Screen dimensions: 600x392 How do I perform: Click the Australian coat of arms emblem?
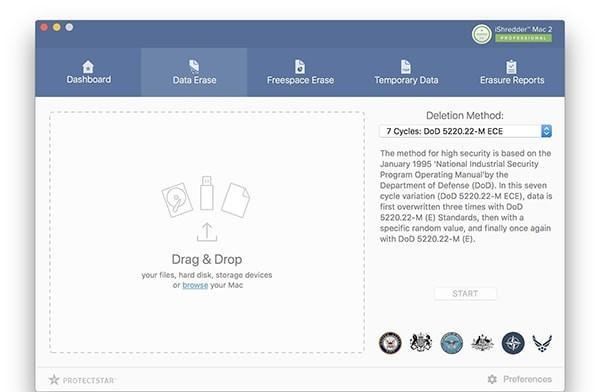[x=482, y=343]
